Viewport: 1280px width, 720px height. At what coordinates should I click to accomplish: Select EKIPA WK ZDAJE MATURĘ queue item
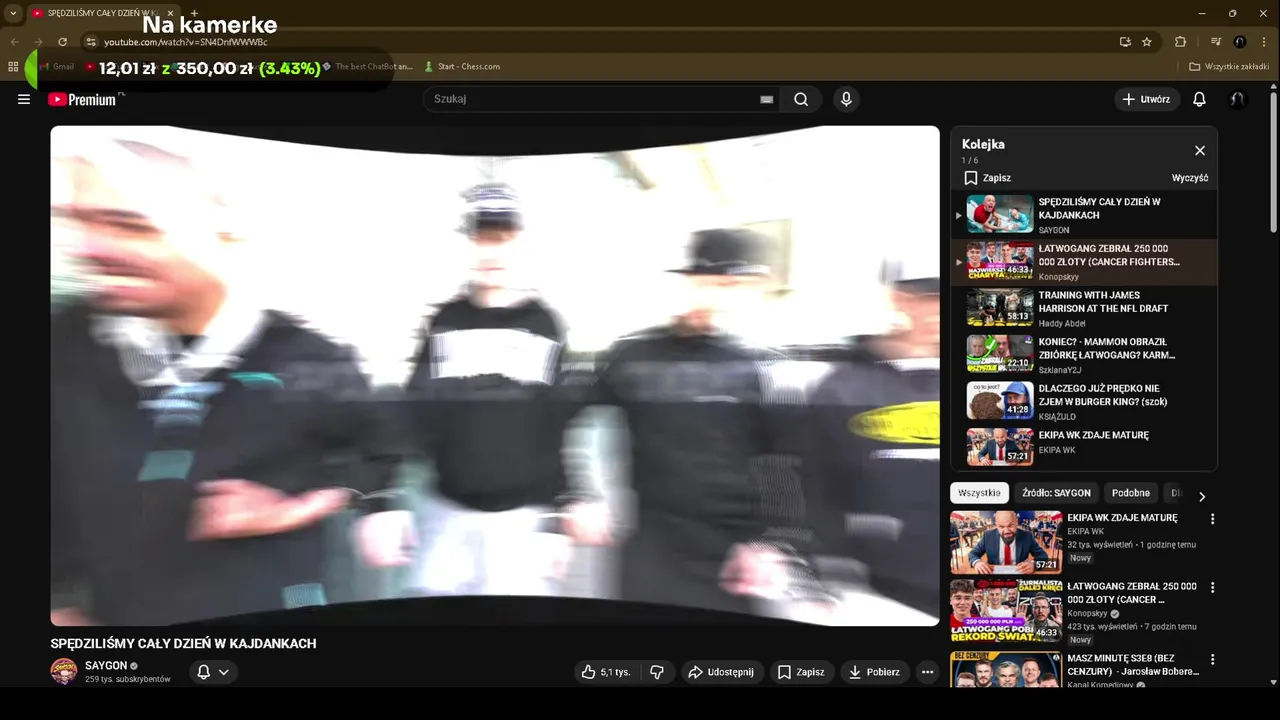click(1084, 447)
